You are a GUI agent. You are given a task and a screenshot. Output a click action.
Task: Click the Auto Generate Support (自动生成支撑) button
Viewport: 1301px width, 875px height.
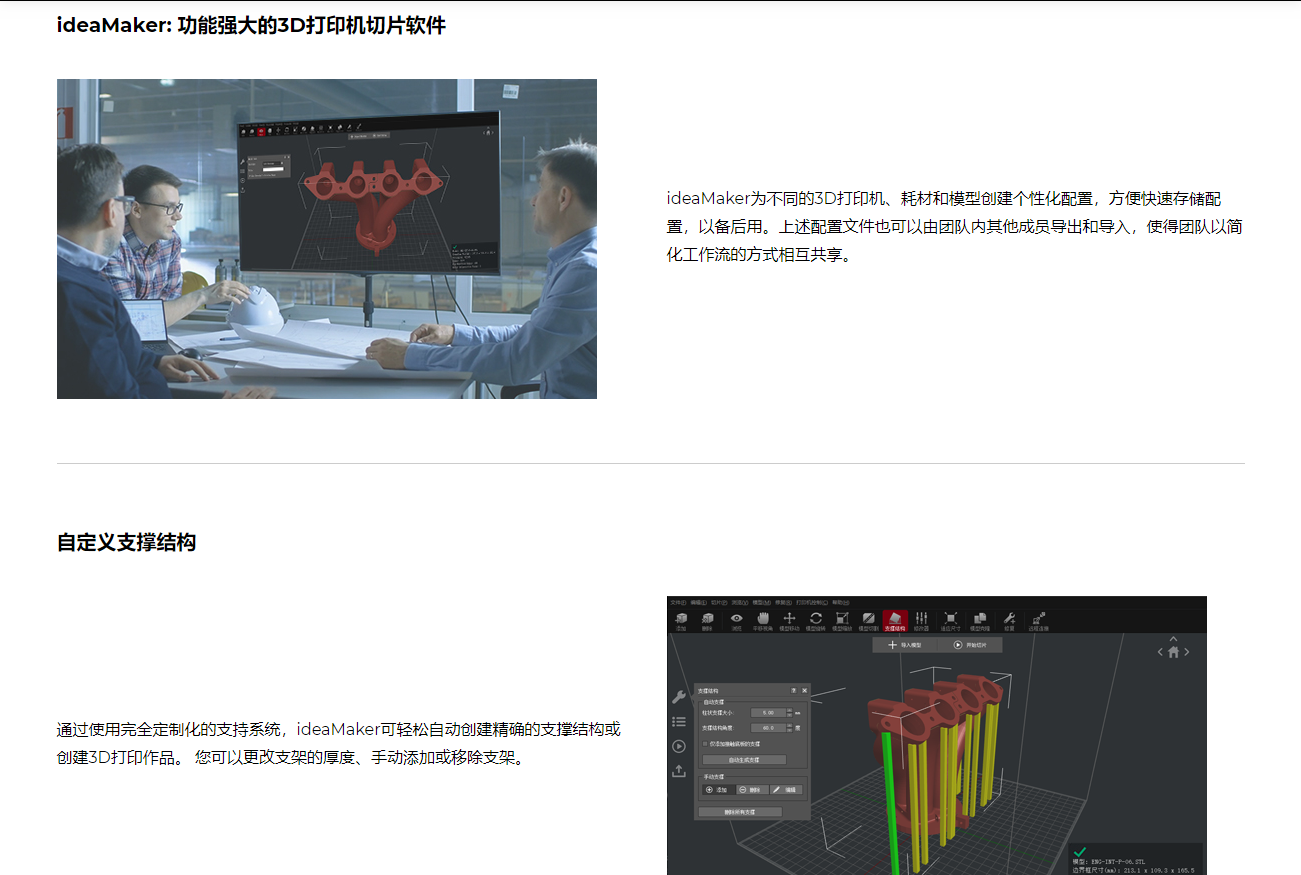click(x=744, y=760)
